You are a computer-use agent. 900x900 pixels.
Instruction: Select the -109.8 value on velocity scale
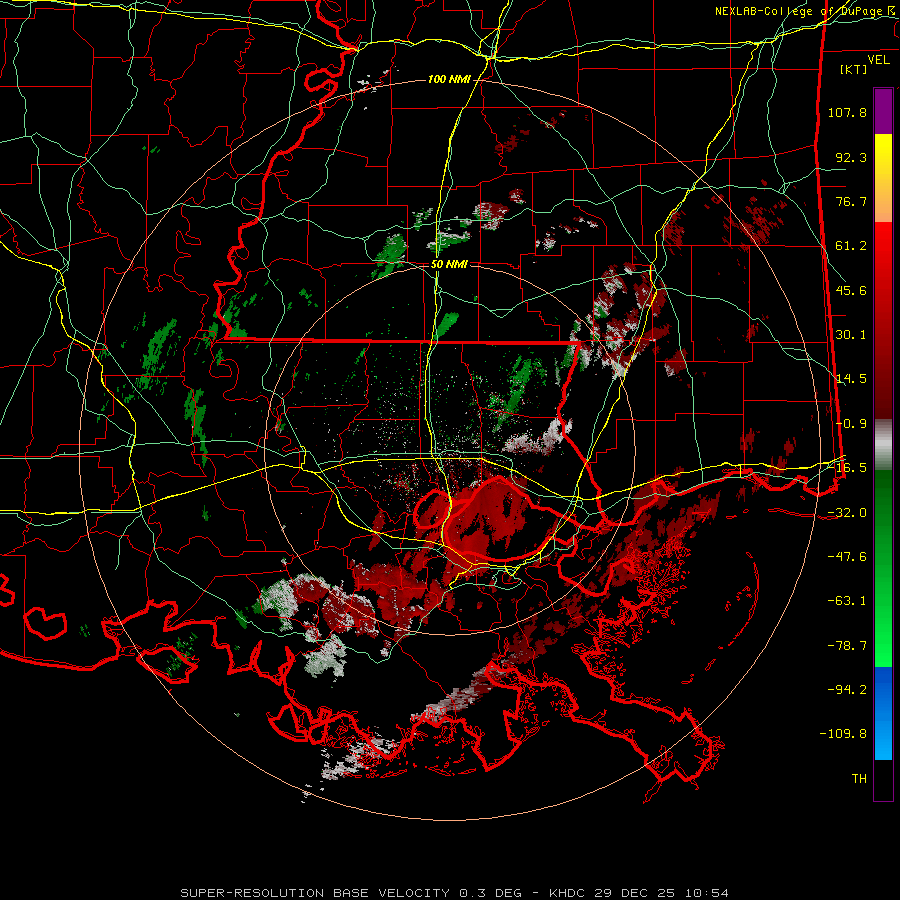tap(843, 734)
